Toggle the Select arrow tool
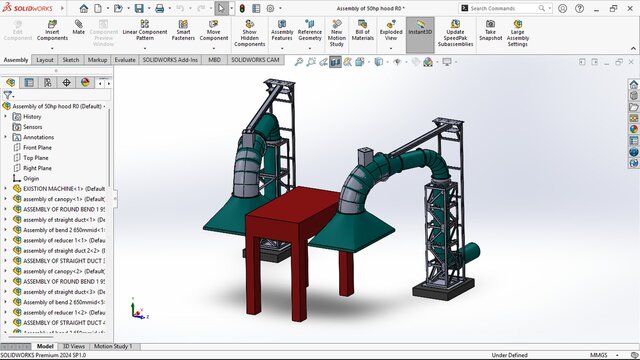Viewport: 640px width, 360px height. 221,8
